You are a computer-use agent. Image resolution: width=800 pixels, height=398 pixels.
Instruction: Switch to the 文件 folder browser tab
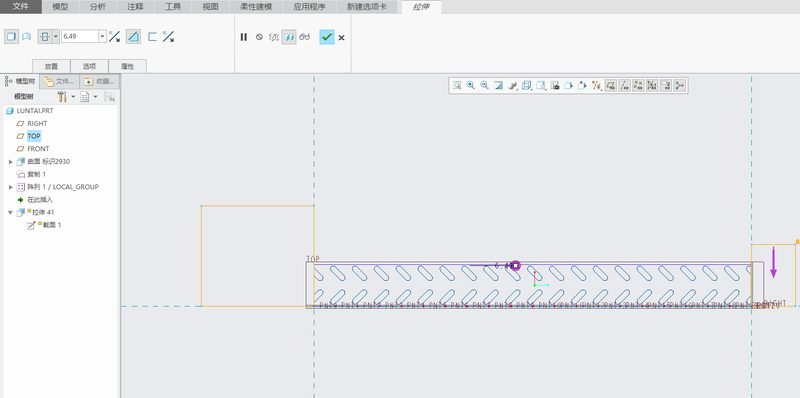[x=59, y=81]
